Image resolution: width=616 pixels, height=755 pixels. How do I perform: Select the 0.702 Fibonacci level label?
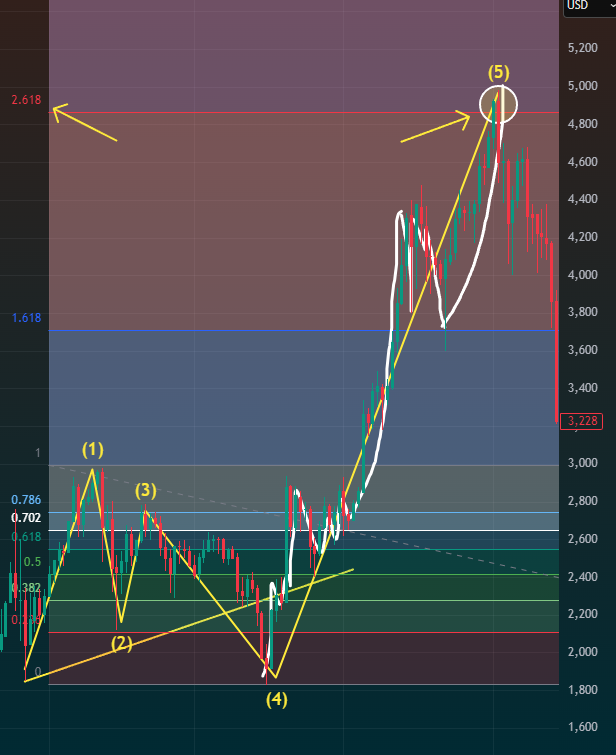pyautogui.click(x=26, y=518)
